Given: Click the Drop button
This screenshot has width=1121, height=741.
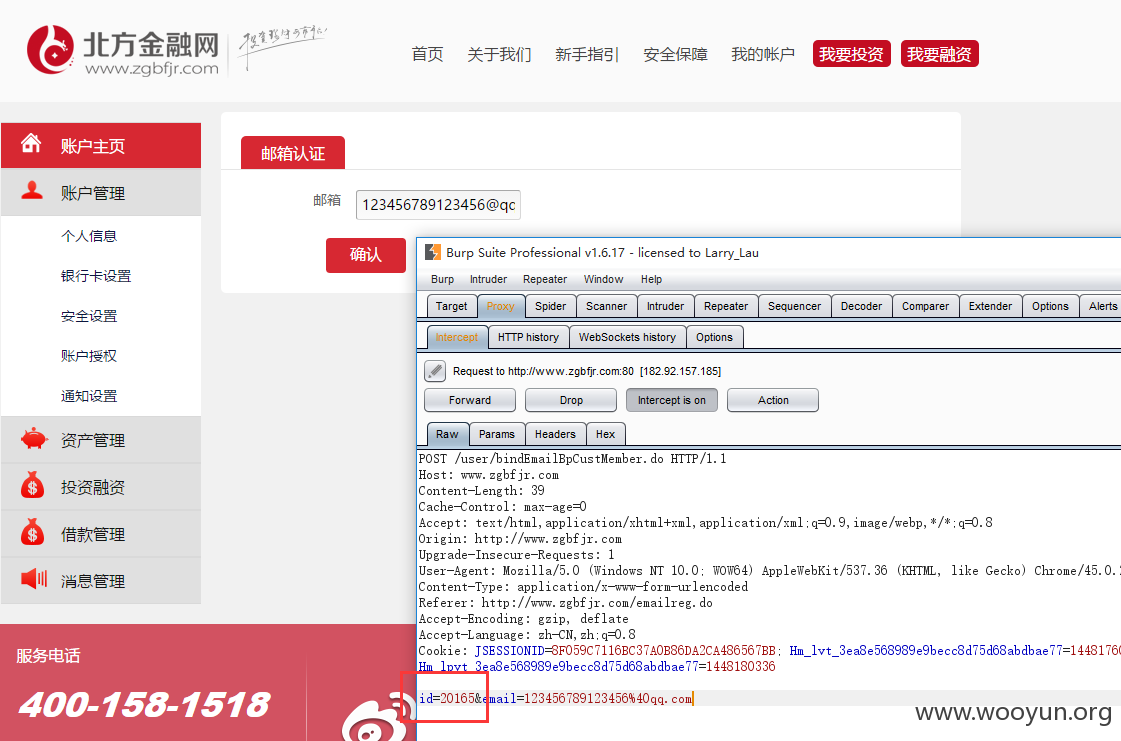Looking at the screenshot, I should 571,400.
